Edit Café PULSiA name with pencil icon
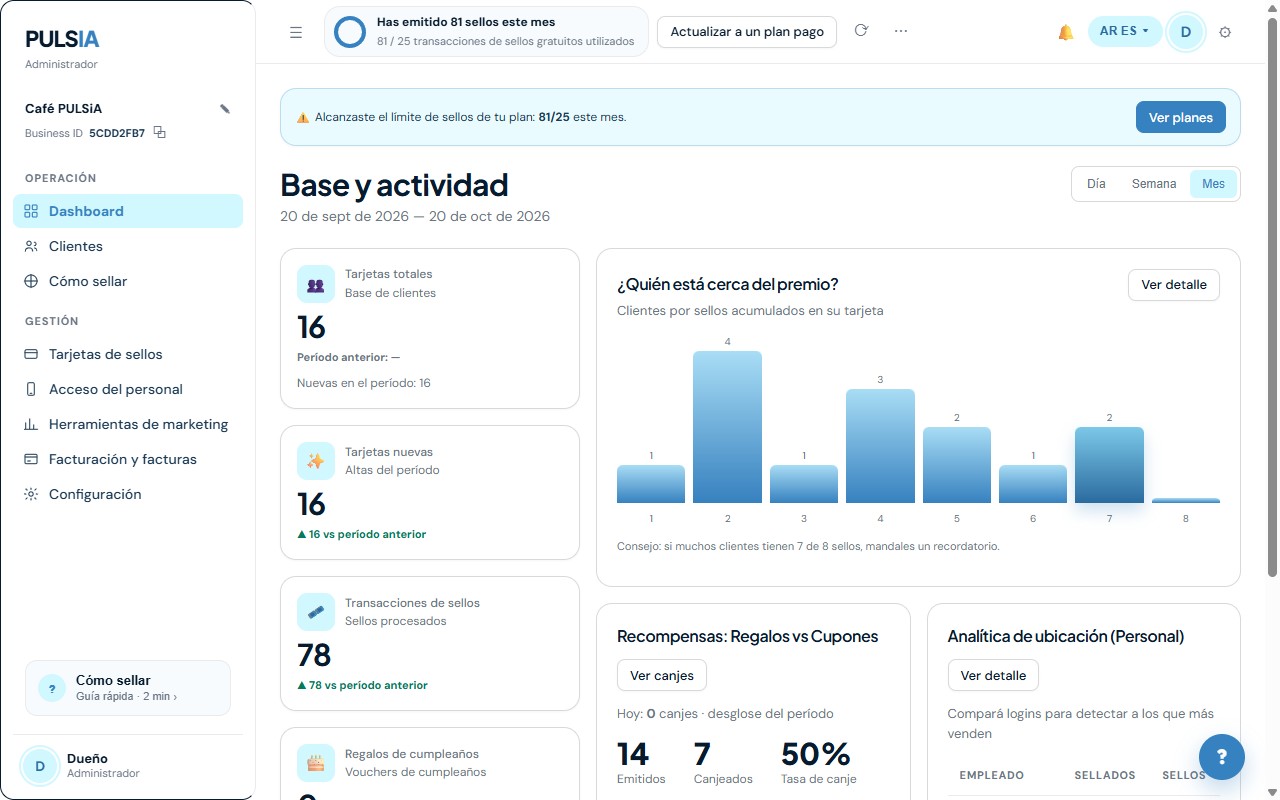1280x800 pixels. pyautogui.click(x=225, y=109)
